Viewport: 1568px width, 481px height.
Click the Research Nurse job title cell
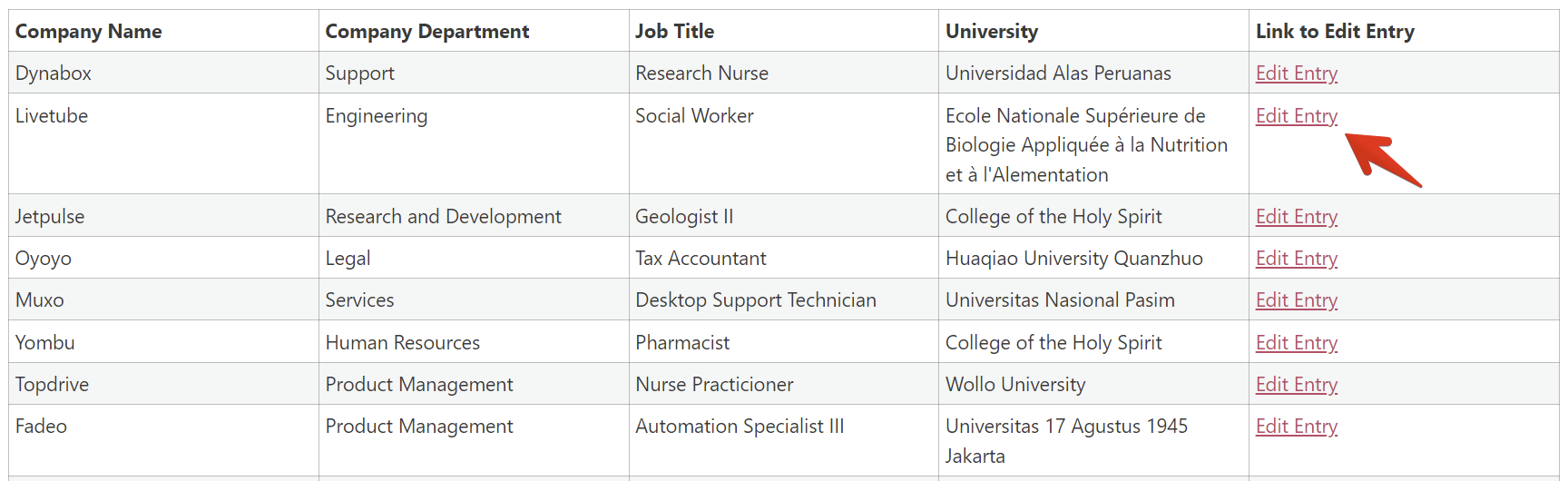coord(701,74)
